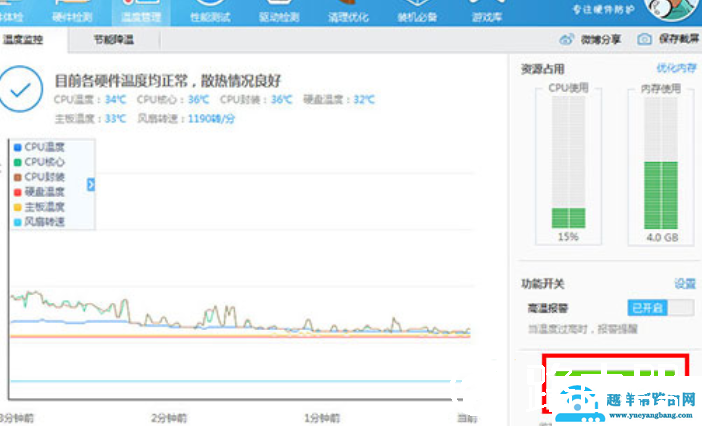
Task: Click 保存截屏 to save screenshot
Action: tap(679, 39)
